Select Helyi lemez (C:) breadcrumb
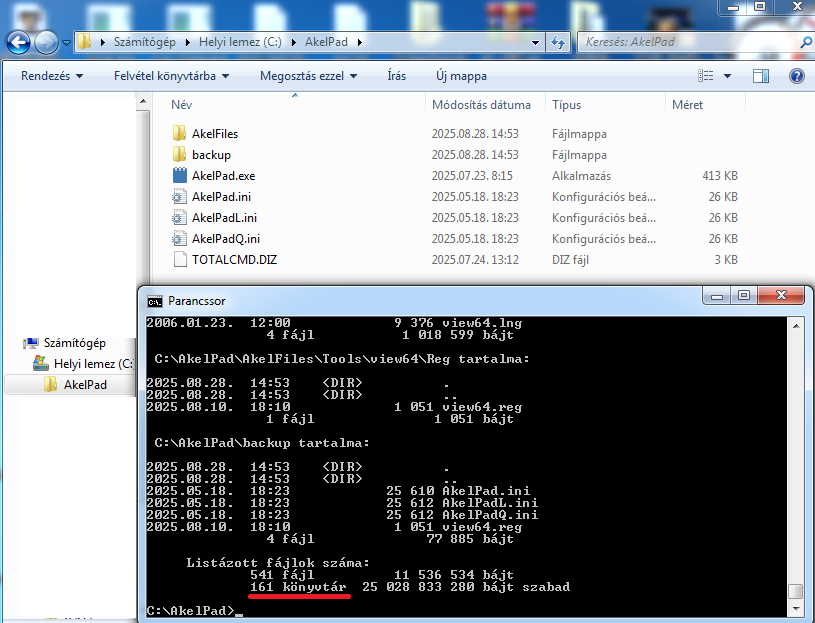 (x=240, y=42)
